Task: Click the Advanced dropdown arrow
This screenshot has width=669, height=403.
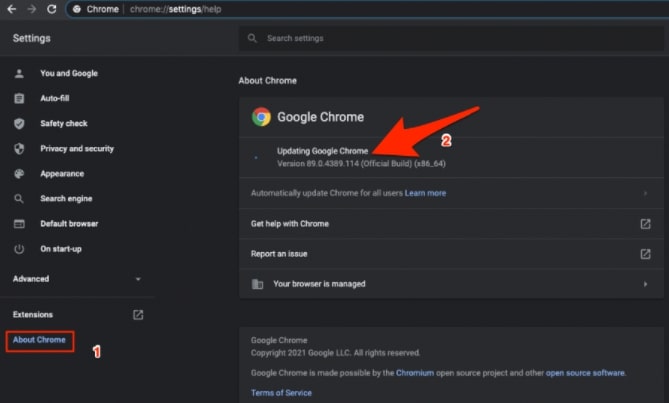Action: (x=138, y=279)
